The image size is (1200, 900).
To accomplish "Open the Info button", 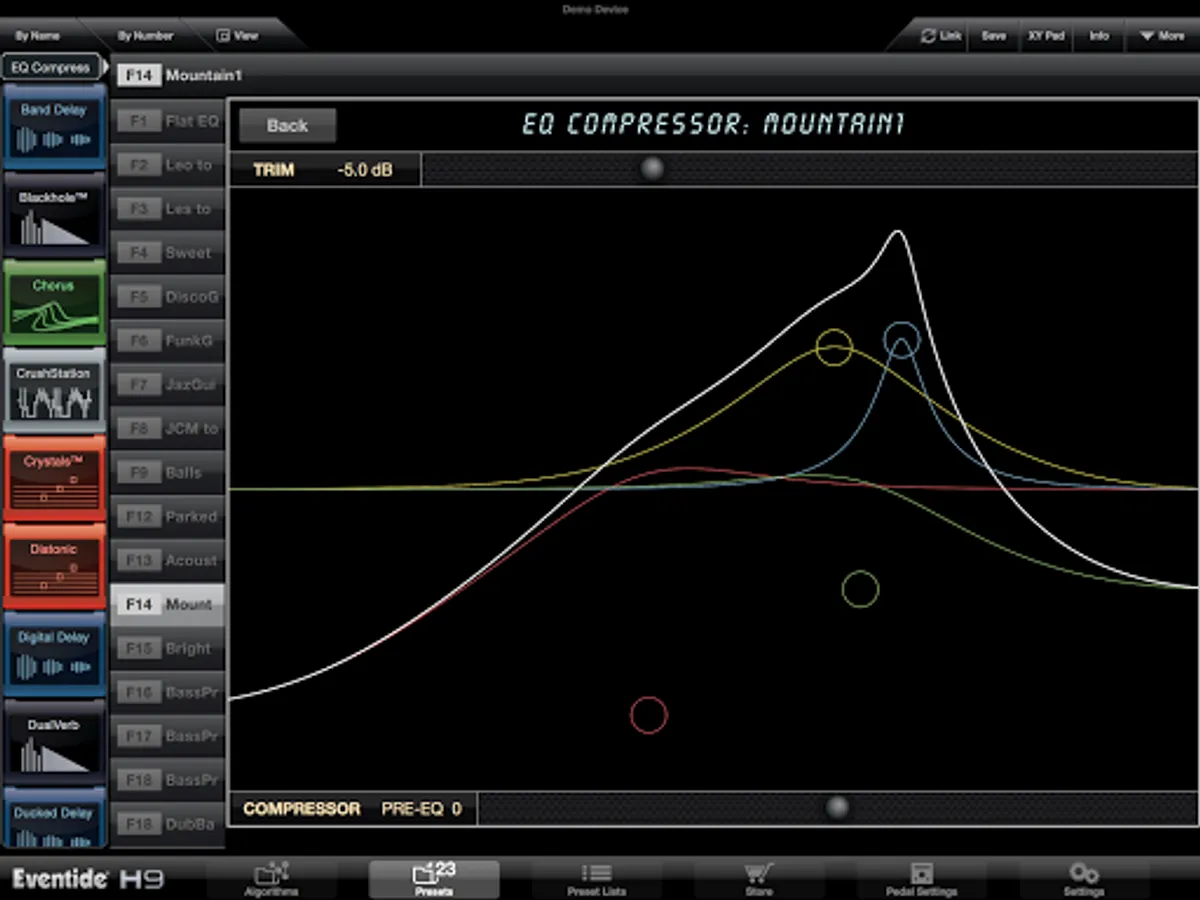I will [x=1099, y=36].
